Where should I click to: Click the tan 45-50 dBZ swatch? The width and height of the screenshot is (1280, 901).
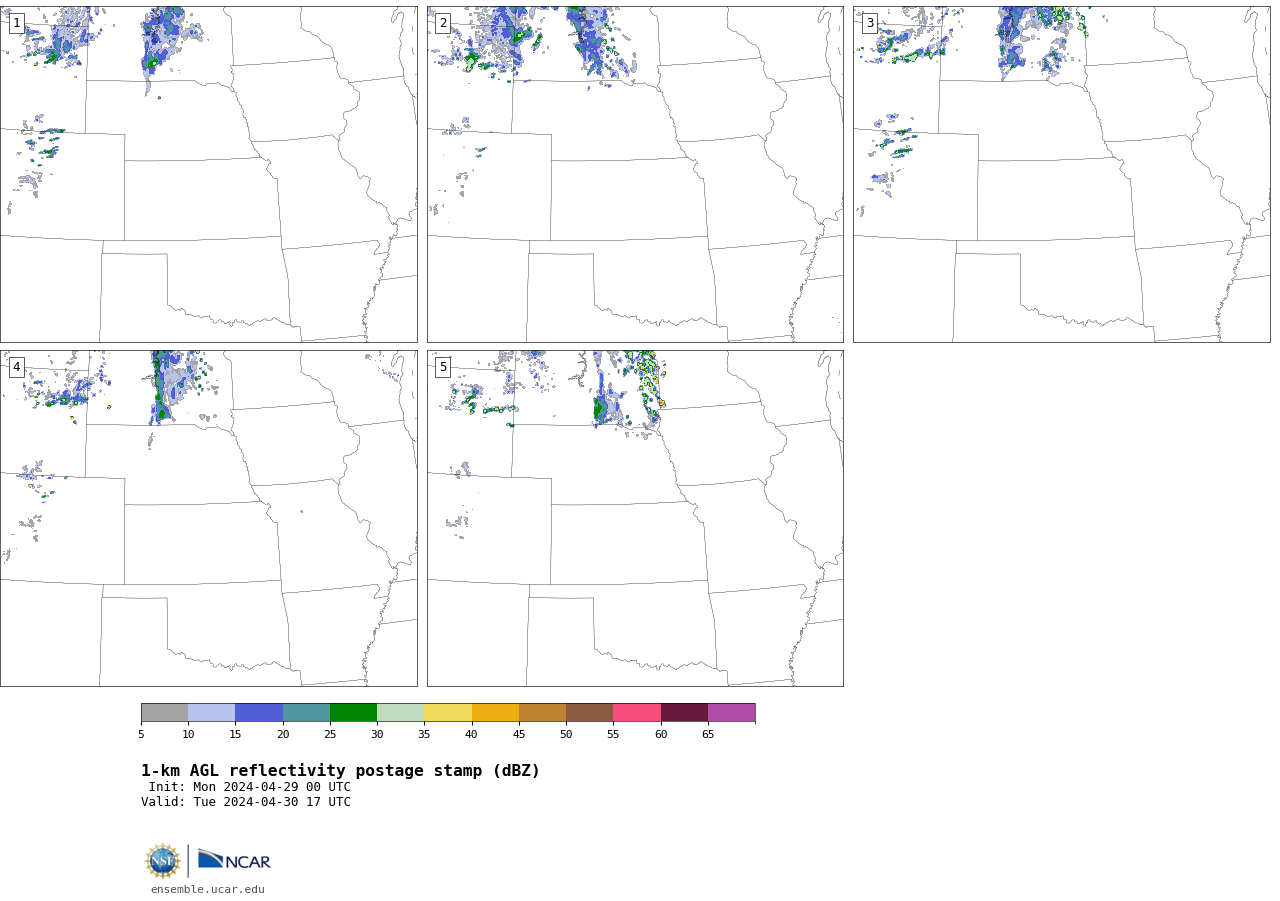(542, 713)
